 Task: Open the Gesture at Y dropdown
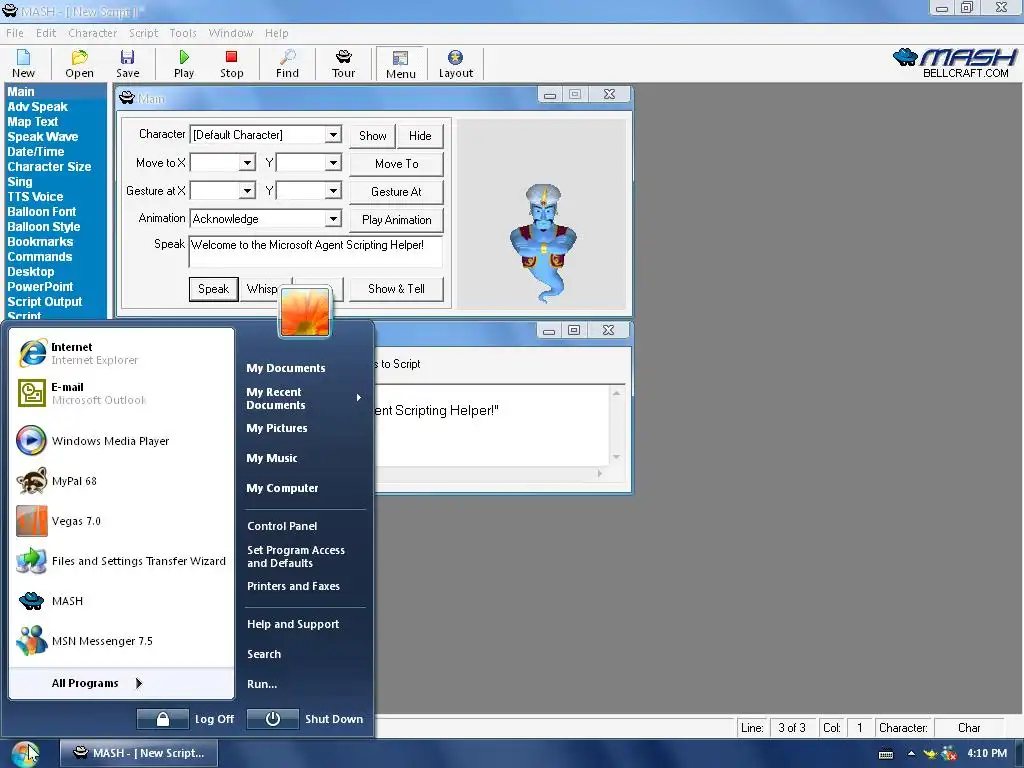[x=333, y=191]
